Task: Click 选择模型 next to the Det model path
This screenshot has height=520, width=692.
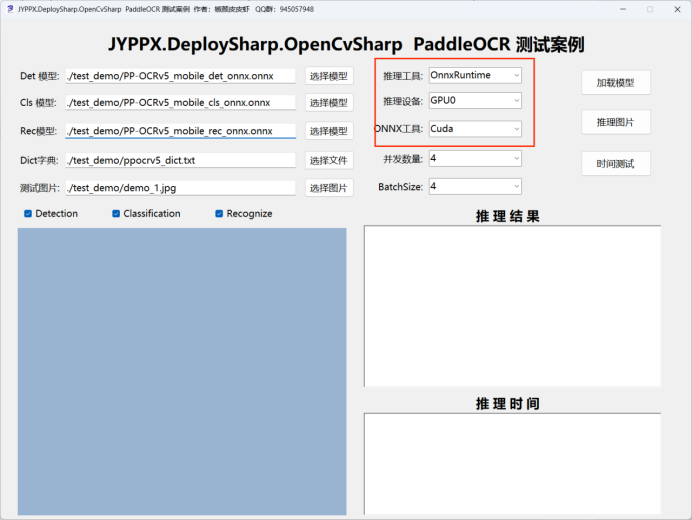Action: pyautogui.click(x=328, y=76)
